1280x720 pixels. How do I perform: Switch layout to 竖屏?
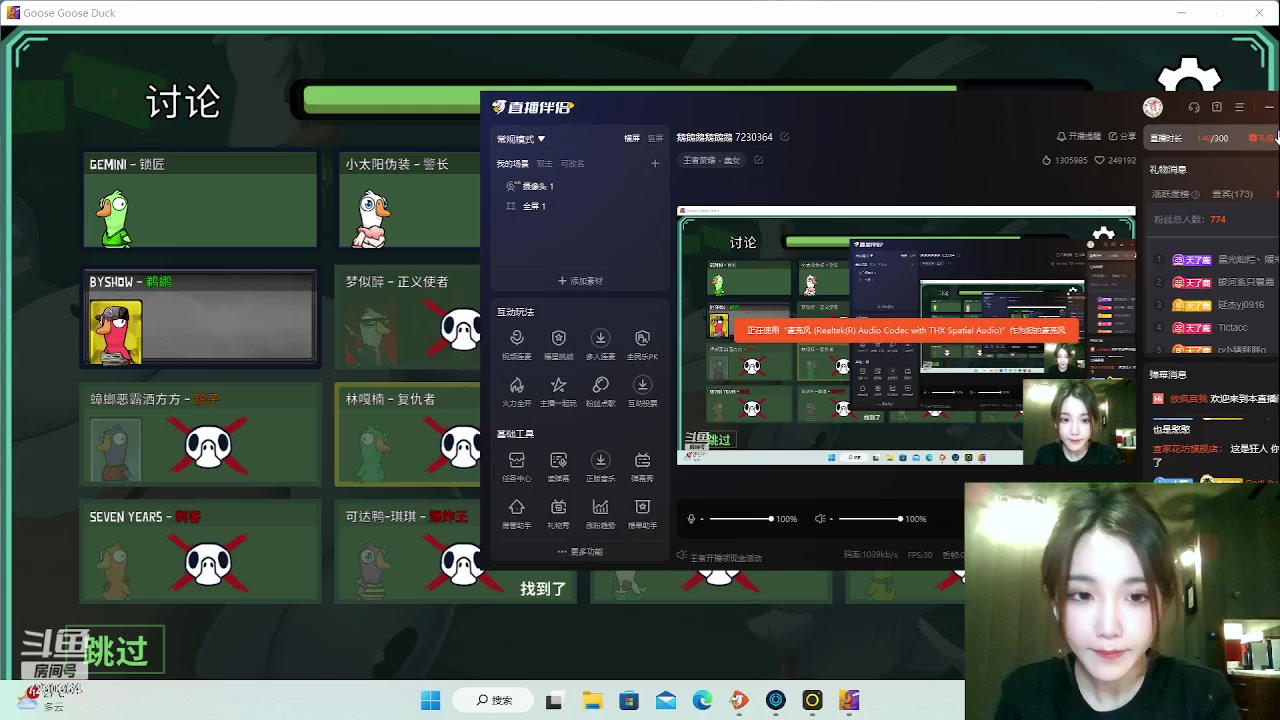click(655, 139)
